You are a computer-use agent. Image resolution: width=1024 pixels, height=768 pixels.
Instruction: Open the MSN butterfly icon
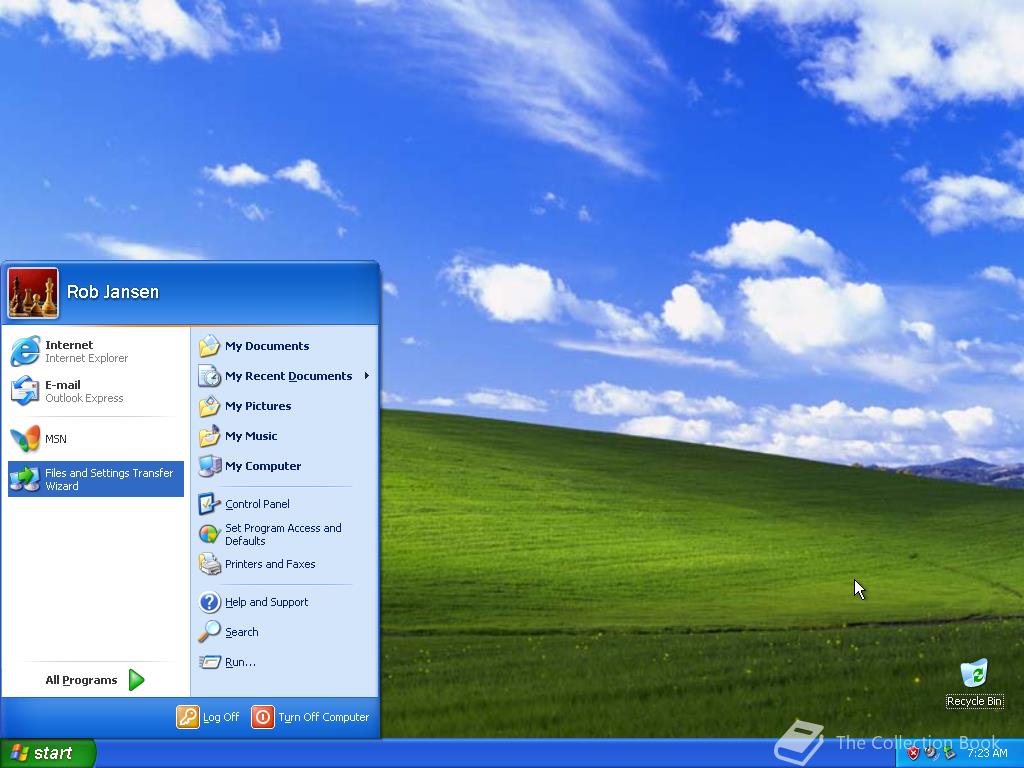pyautogui.click(x=25, y=439)
